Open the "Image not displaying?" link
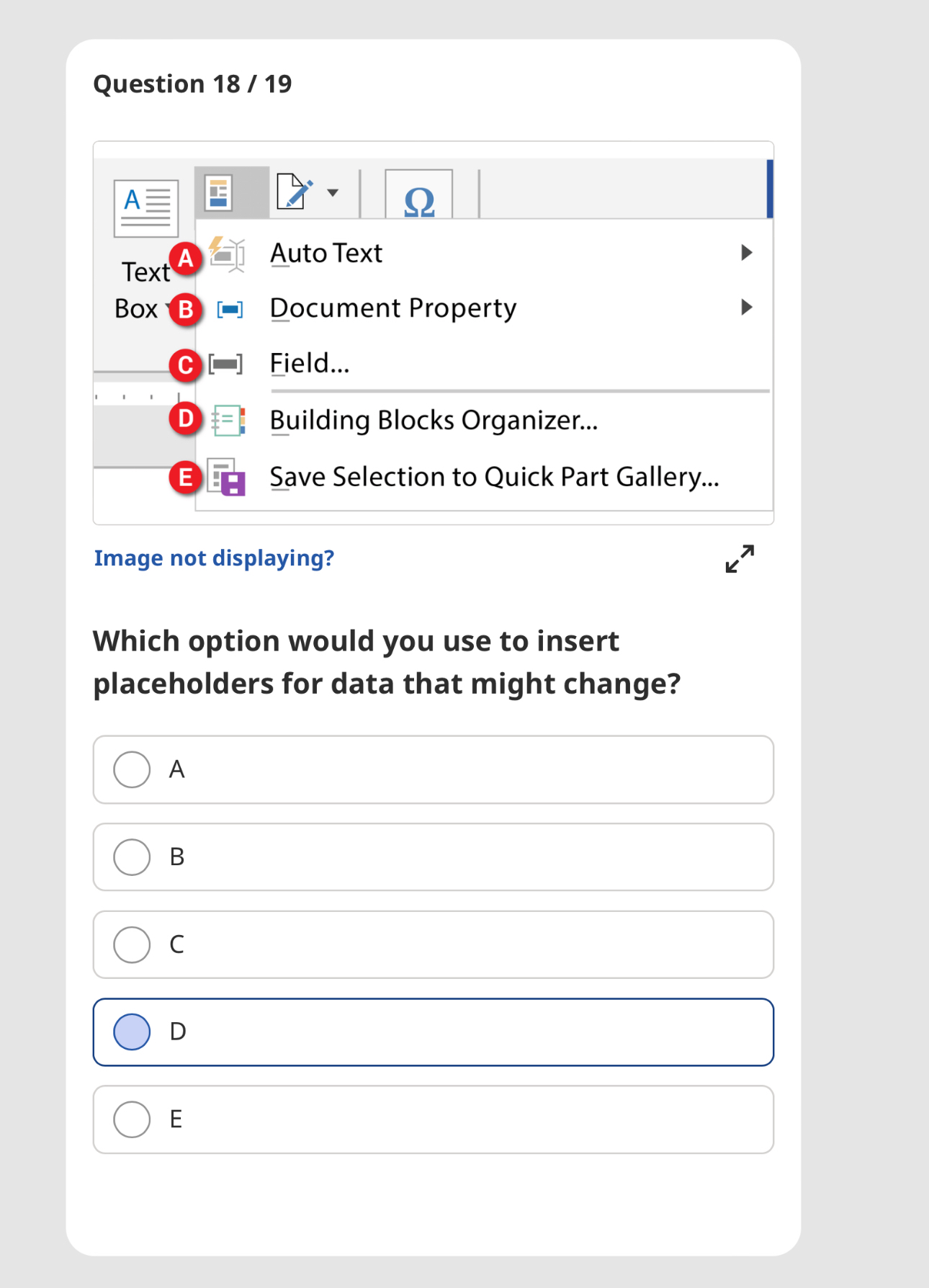Screen dimensions: 929x1288 click(214, 558)
